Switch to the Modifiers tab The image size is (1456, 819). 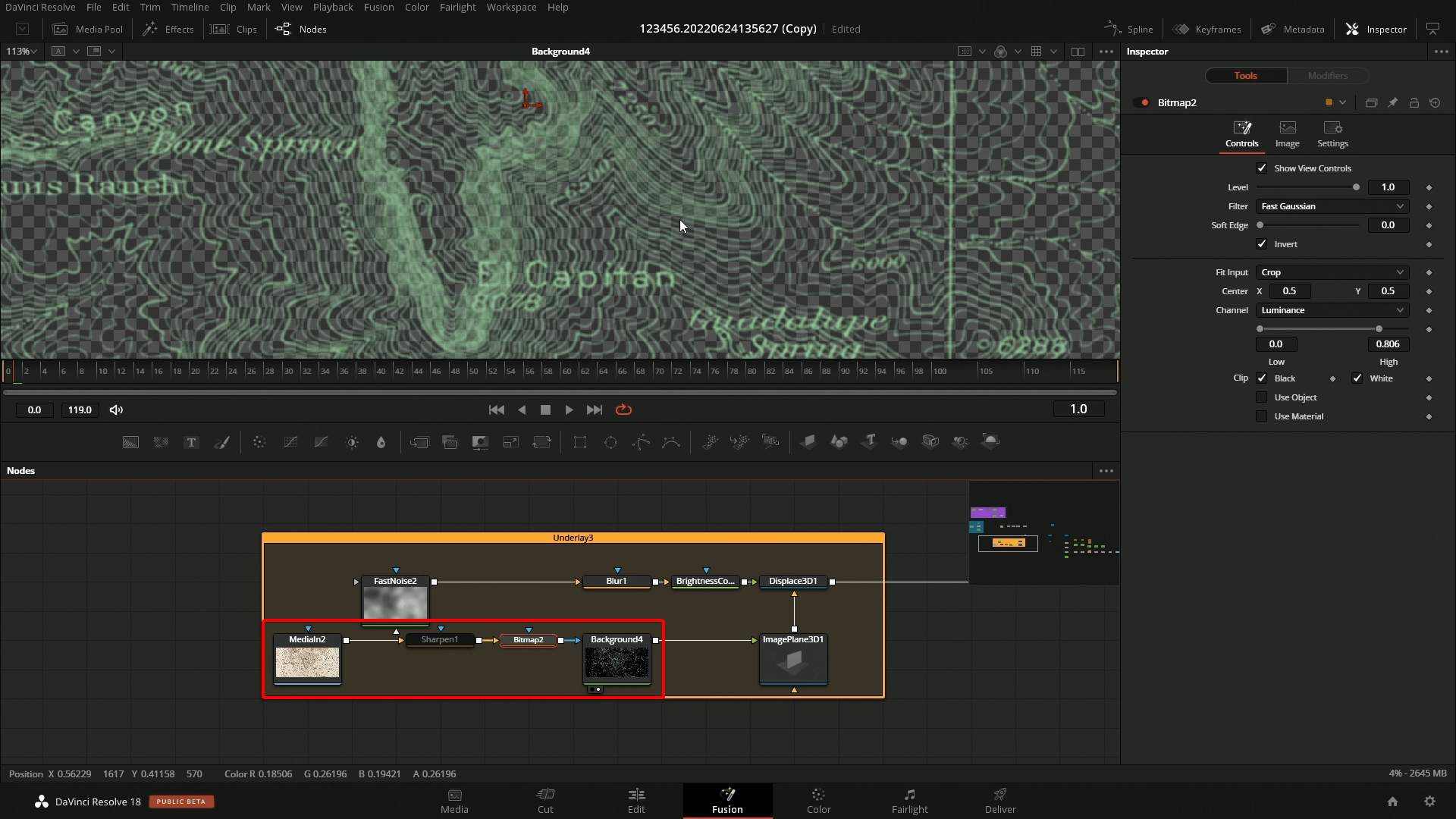[x=1328, y=75]
